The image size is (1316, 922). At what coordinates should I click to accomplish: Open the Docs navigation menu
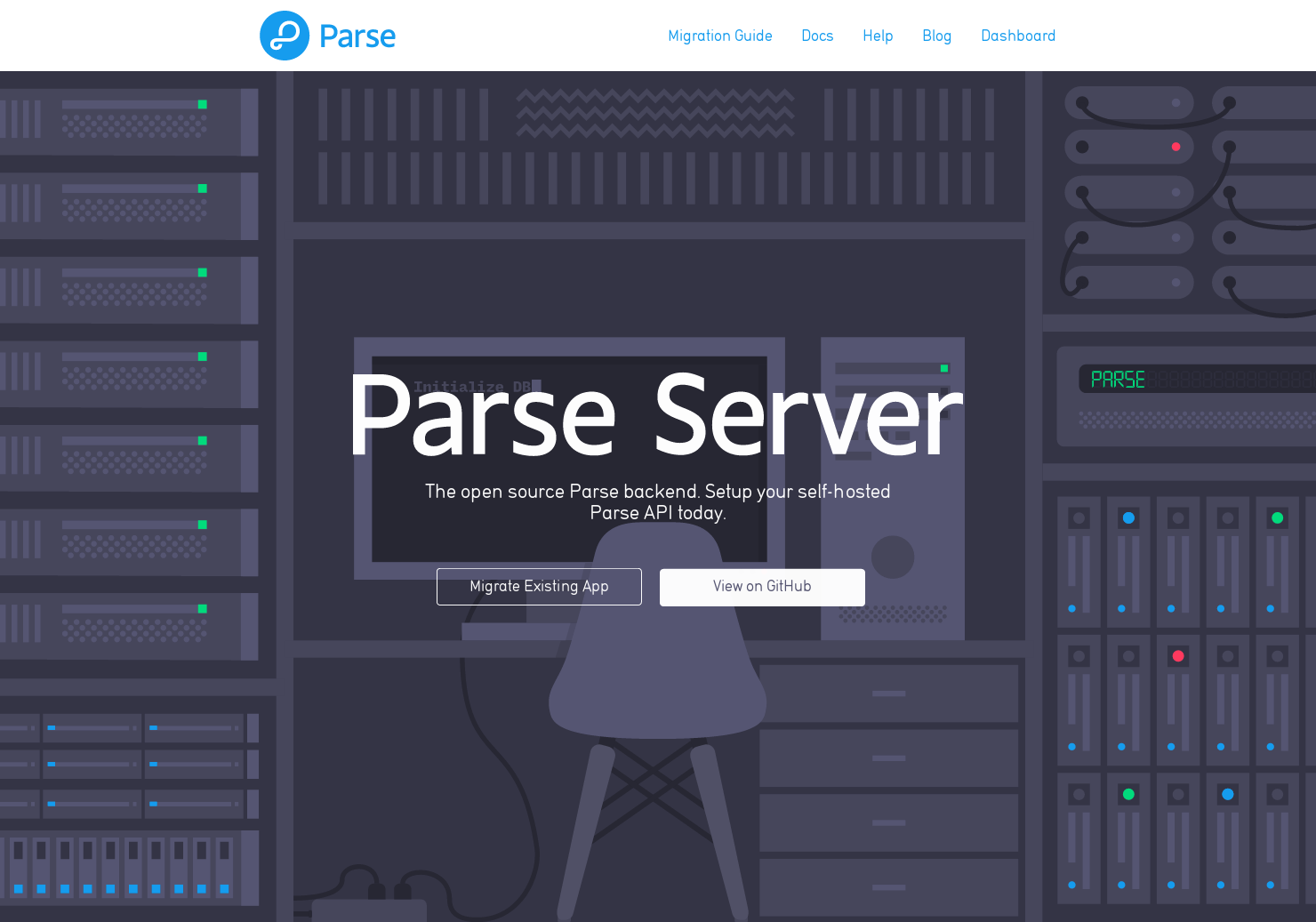(817, 36)
